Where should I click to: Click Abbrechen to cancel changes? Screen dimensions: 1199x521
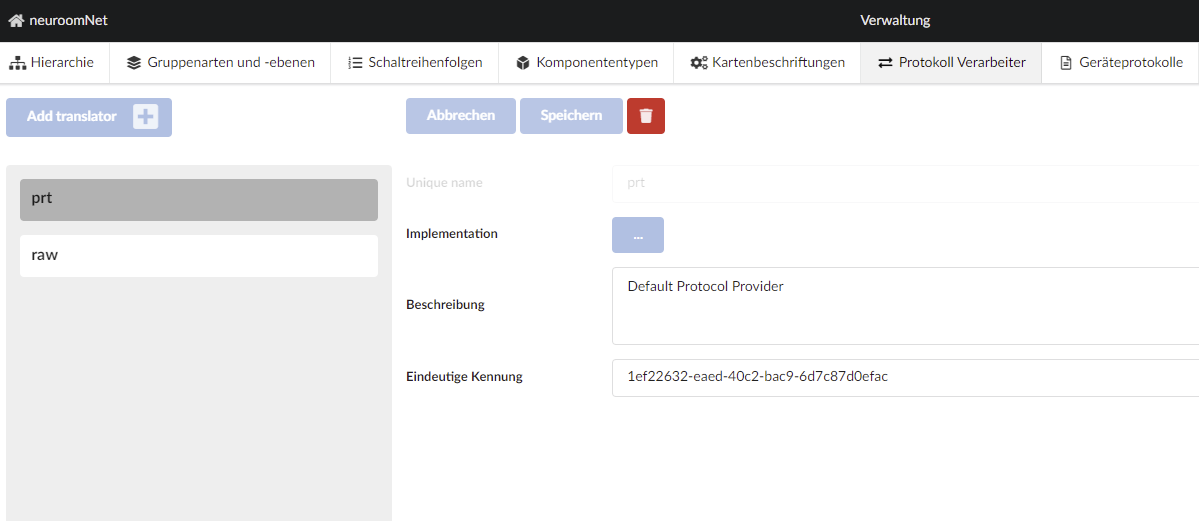(x=461, y=116)
